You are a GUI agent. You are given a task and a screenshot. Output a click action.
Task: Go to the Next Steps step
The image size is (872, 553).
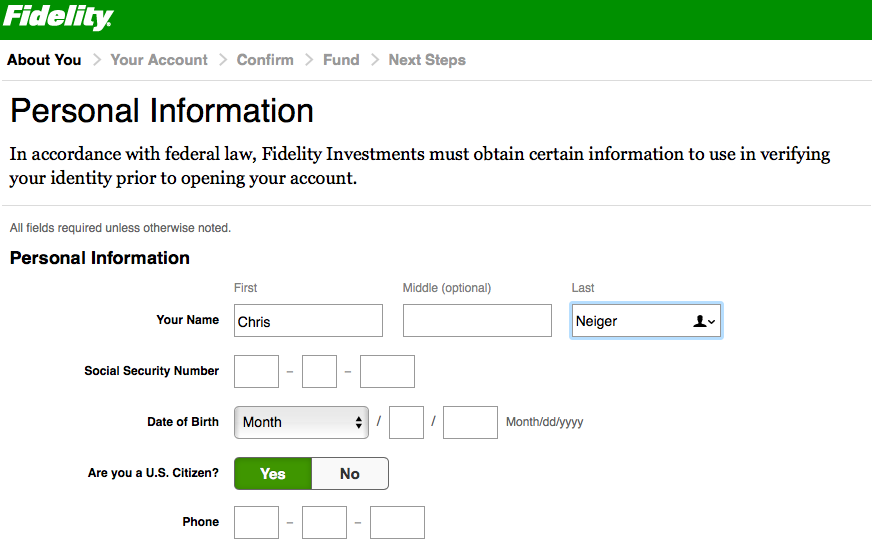point(427,60)
